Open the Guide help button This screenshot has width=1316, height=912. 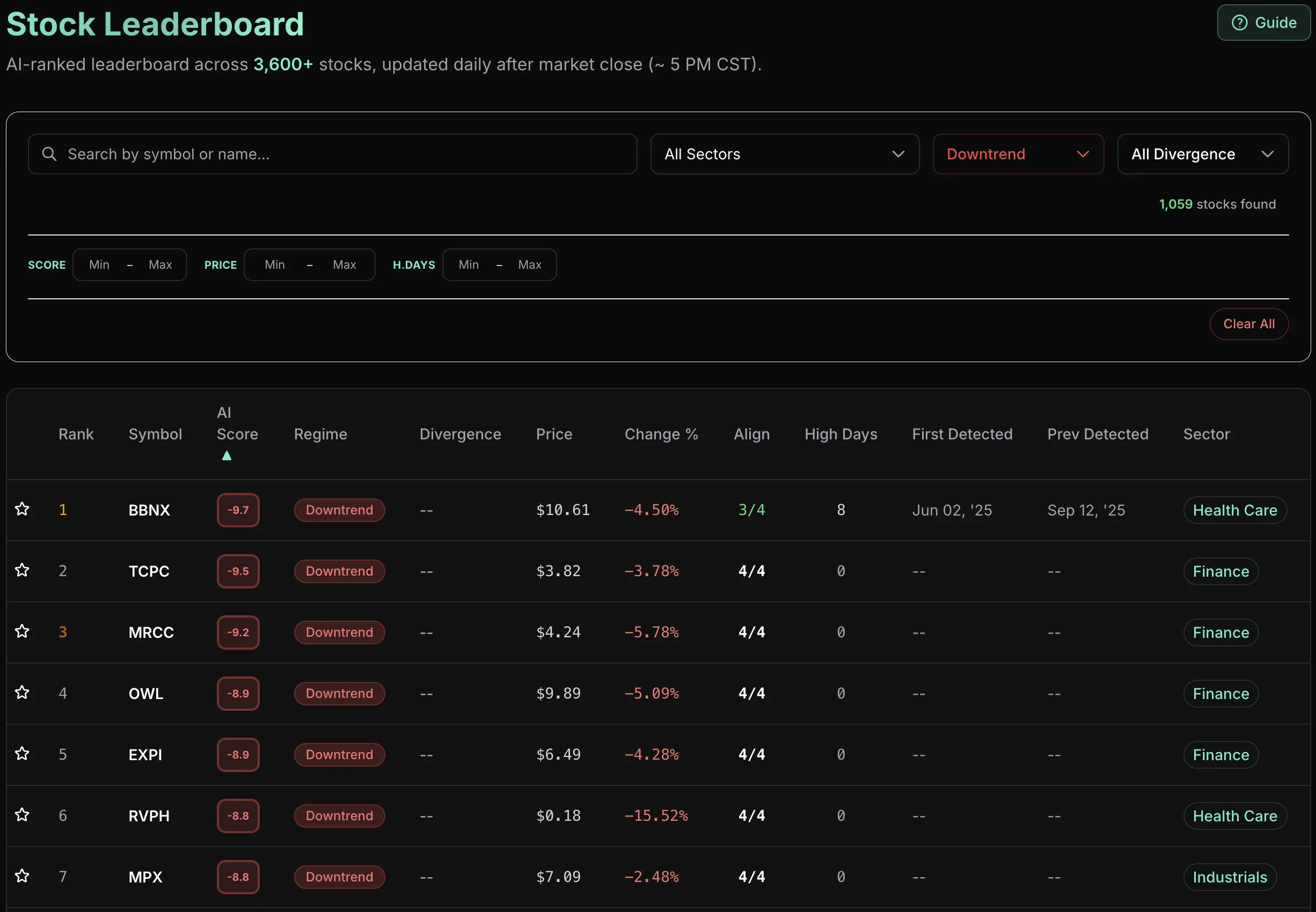[x=1263, y=23]
